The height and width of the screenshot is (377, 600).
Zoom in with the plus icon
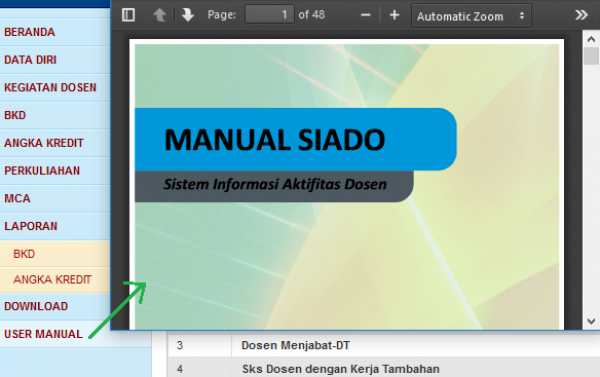click(394, 15)
